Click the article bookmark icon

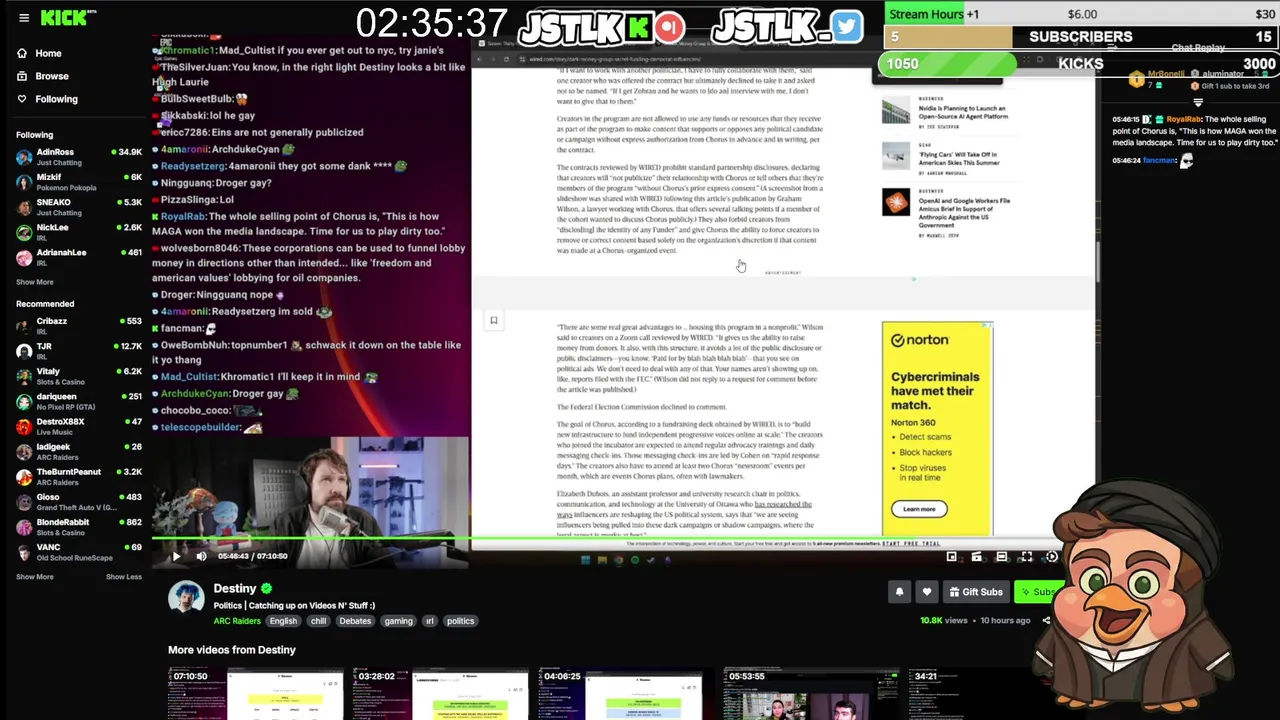[493, 320]
